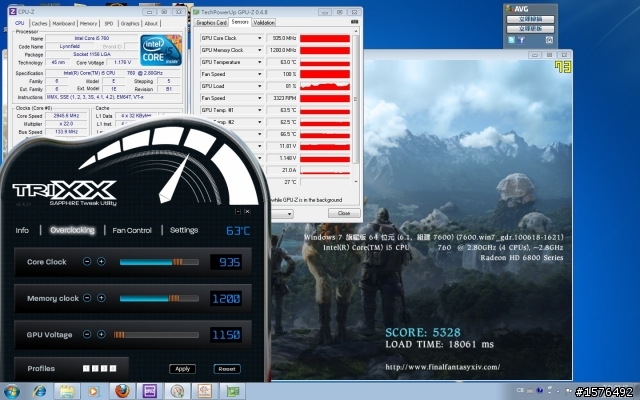
Task: Open GPU Temperature sensor dropdown
Action: (259, 62)
